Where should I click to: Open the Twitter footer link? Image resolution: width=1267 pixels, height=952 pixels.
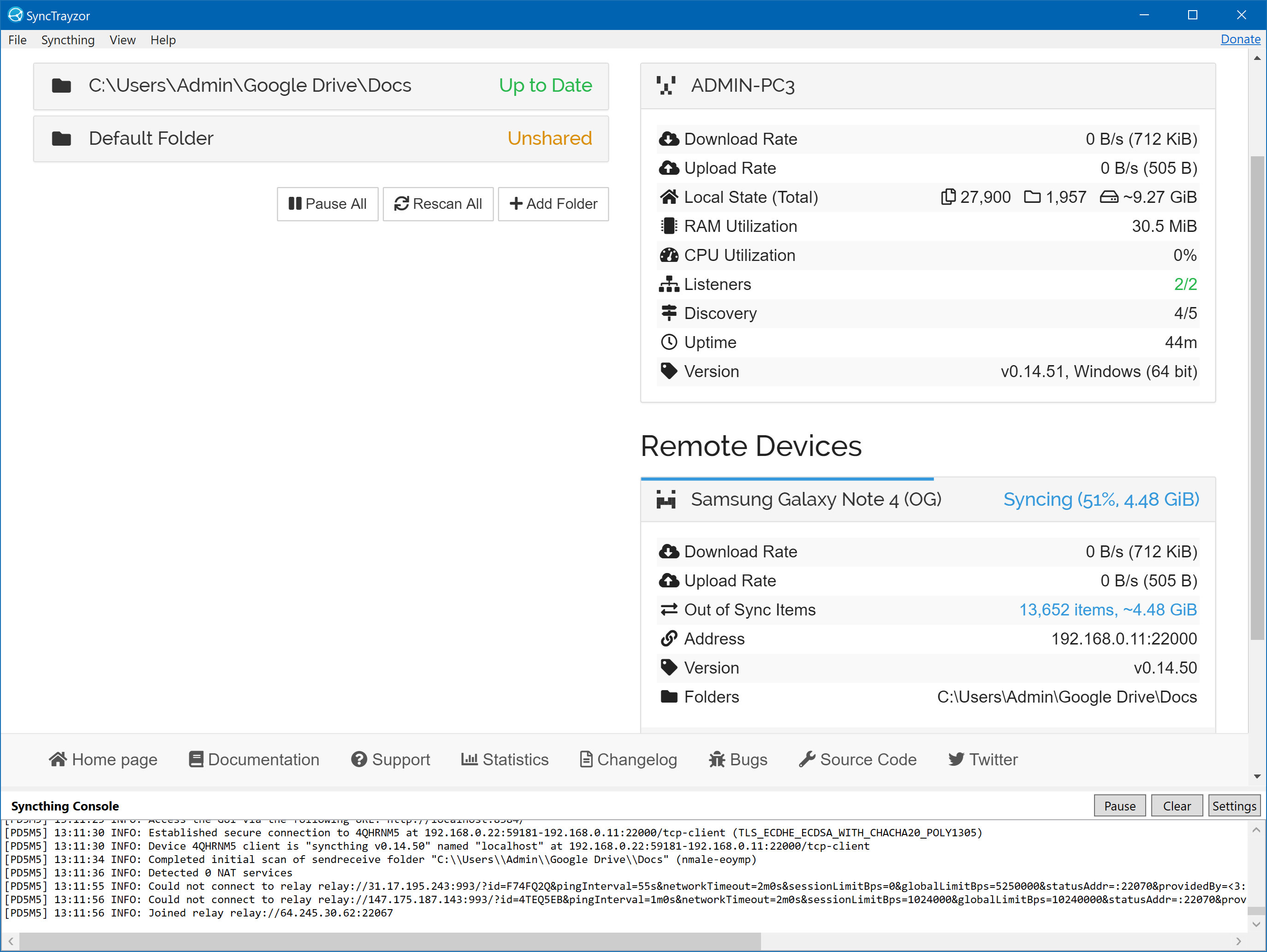tap(983, 759)
